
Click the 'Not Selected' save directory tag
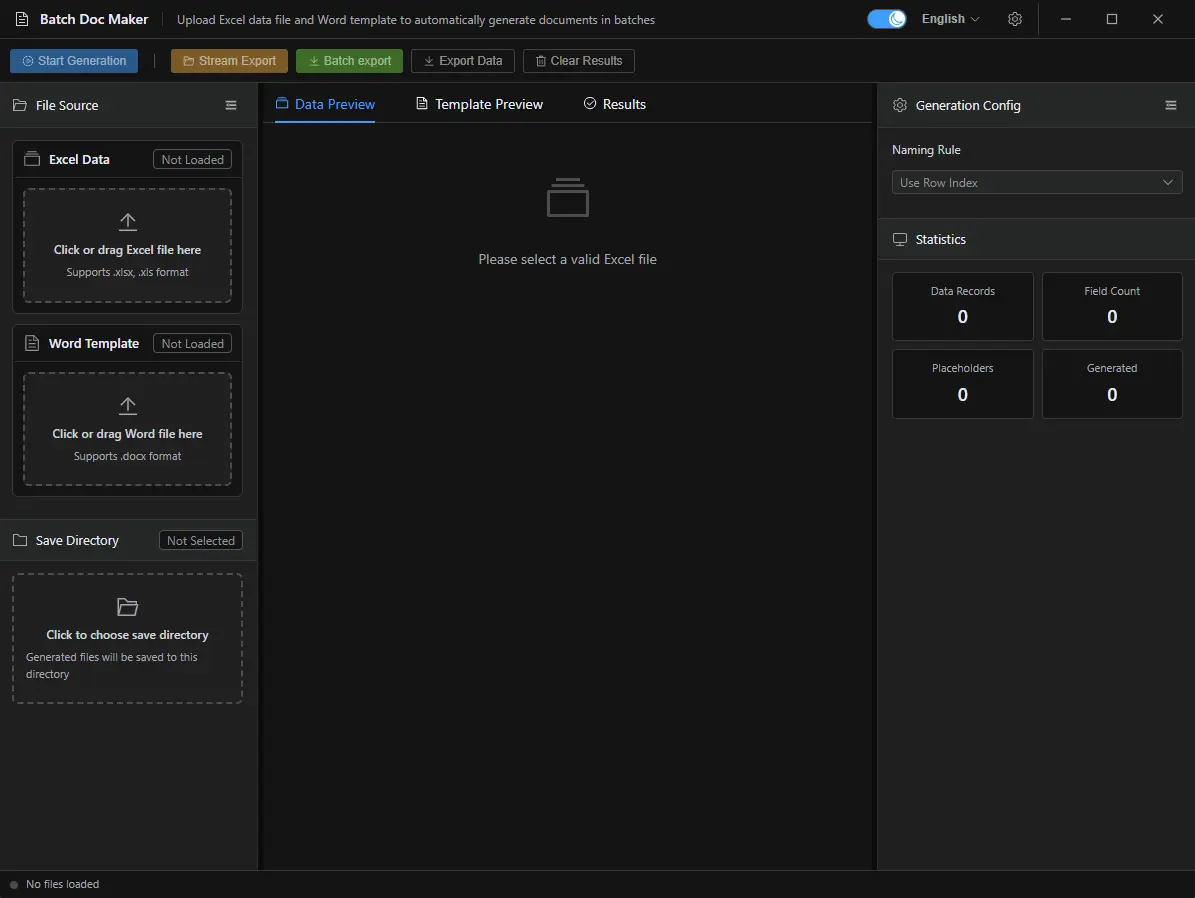[200, 540]
